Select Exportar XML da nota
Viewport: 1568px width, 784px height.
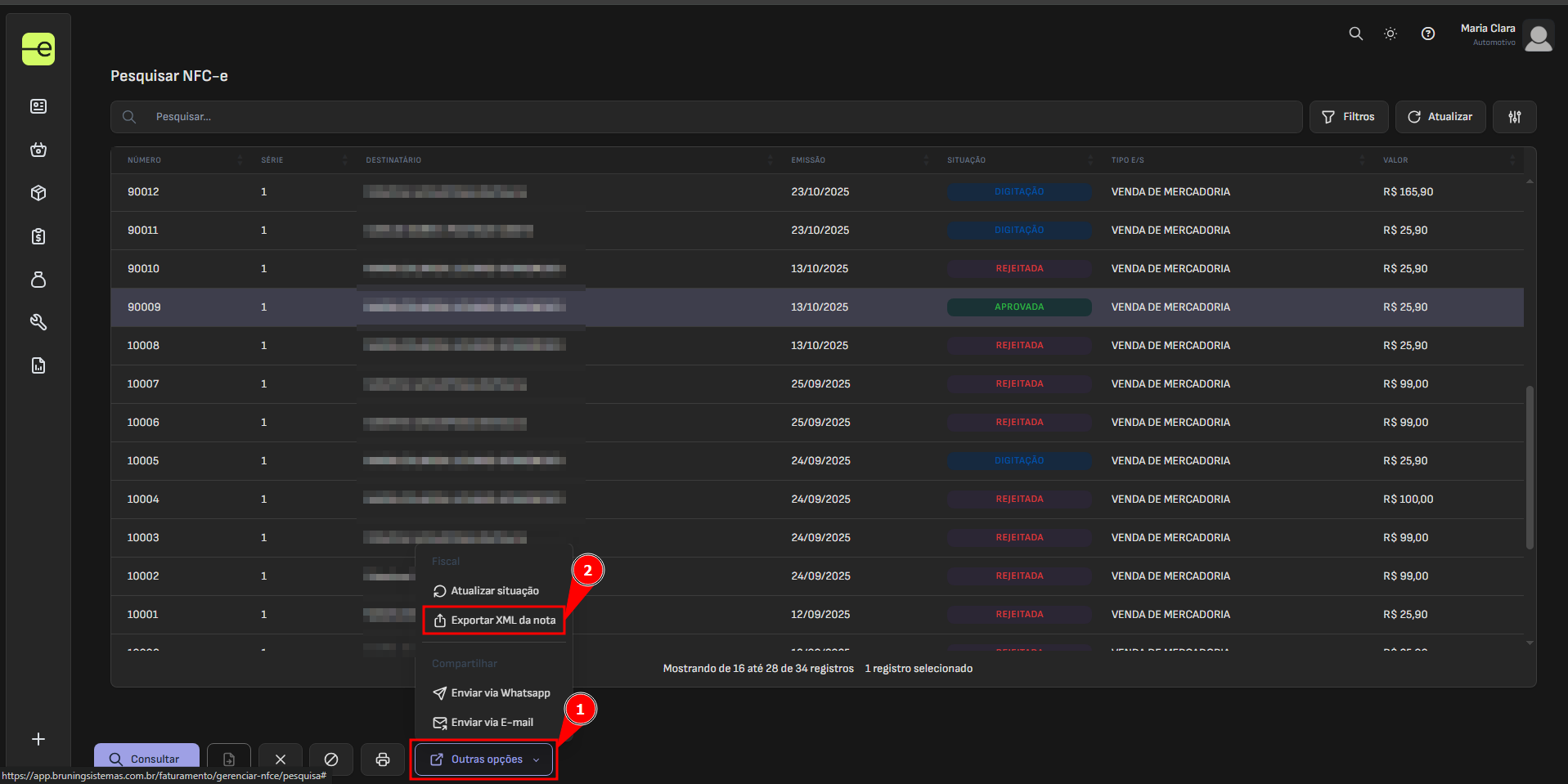click(494, 620)
